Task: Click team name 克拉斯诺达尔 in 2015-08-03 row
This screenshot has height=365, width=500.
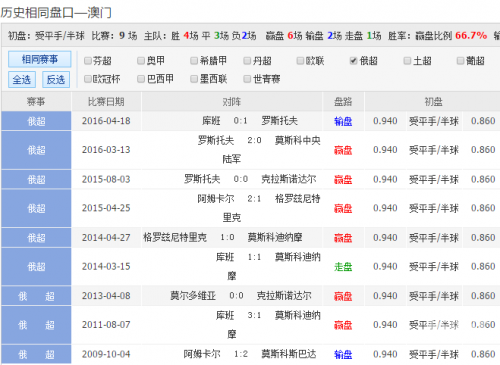Action: pos(289,179)
